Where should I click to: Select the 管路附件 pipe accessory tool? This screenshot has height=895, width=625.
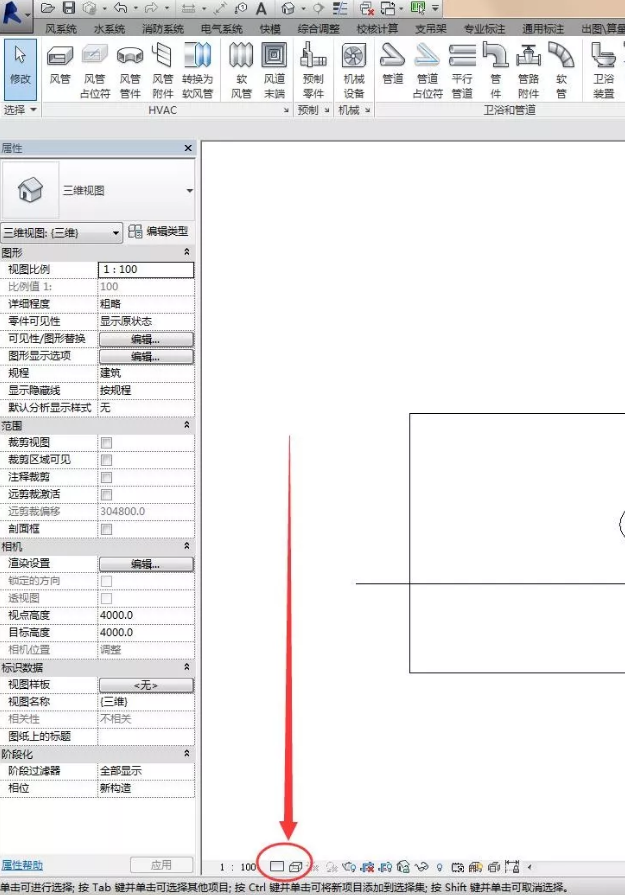tap(529, 70)
